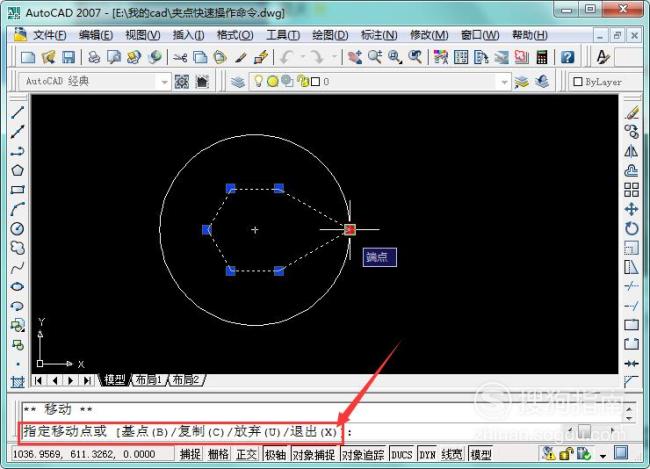This screenshot has width=650, height=469.
Task: Select the Ellipse Arc tool
Action: [x=17, y=306]
